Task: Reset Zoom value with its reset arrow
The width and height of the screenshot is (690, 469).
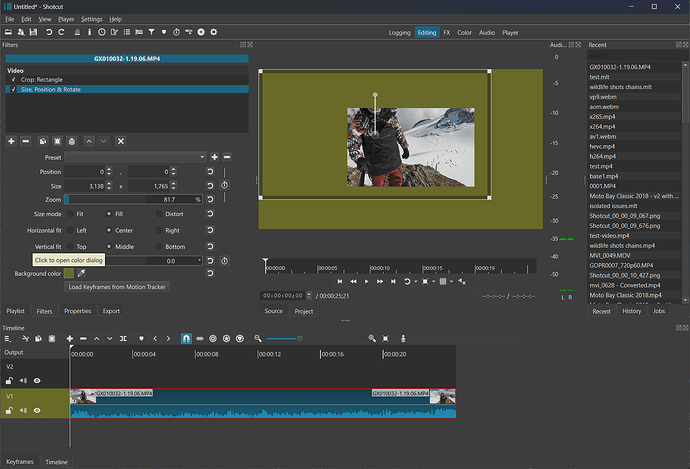Action: (x=210, y=199)
